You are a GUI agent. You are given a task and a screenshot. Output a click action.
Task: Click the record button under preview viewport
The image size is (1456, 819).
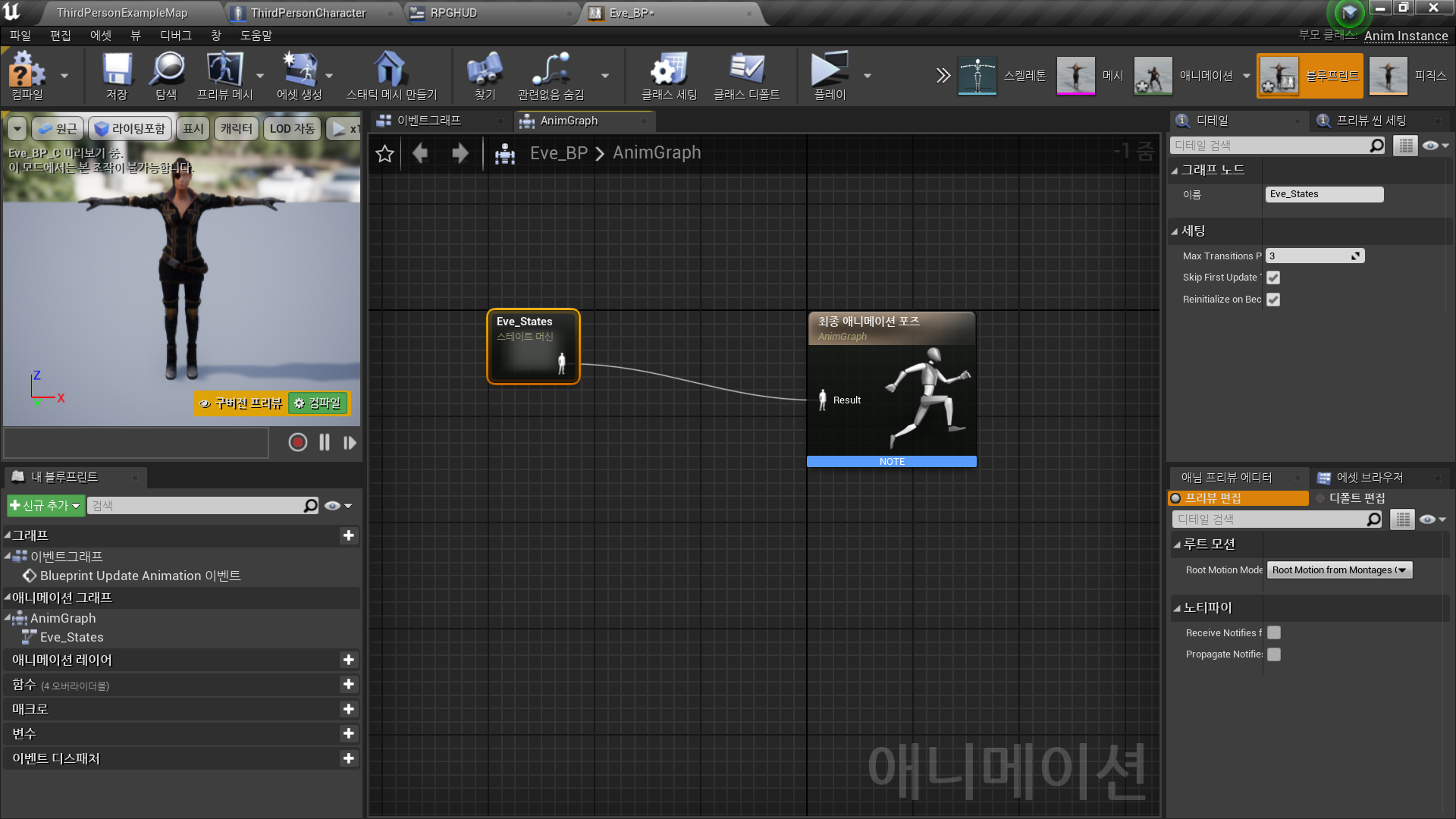pyautogui.click(x=298, y=442)
